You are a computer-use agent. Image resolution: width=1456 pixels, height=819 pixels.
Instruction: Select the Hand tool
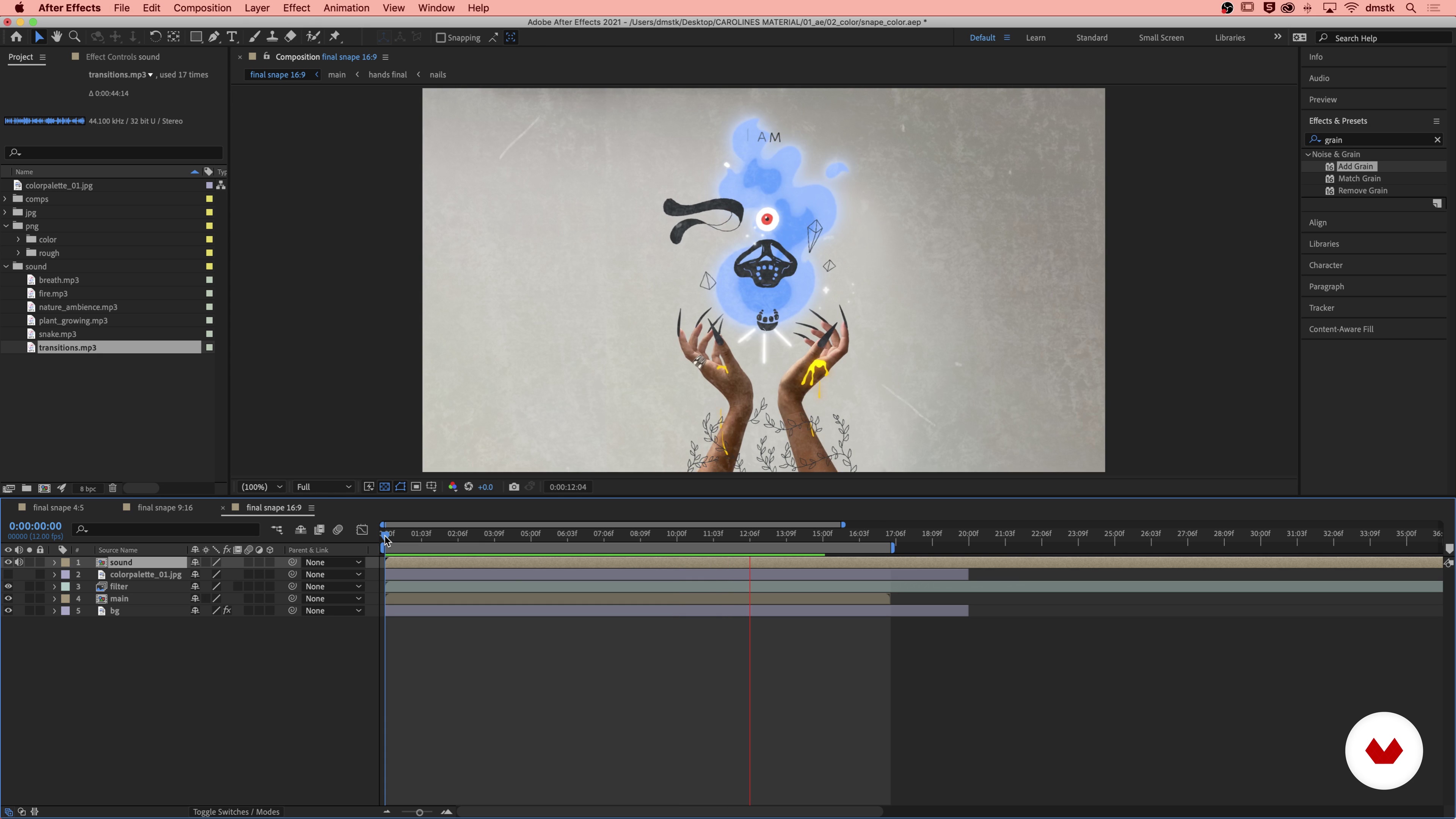point(56,37)
